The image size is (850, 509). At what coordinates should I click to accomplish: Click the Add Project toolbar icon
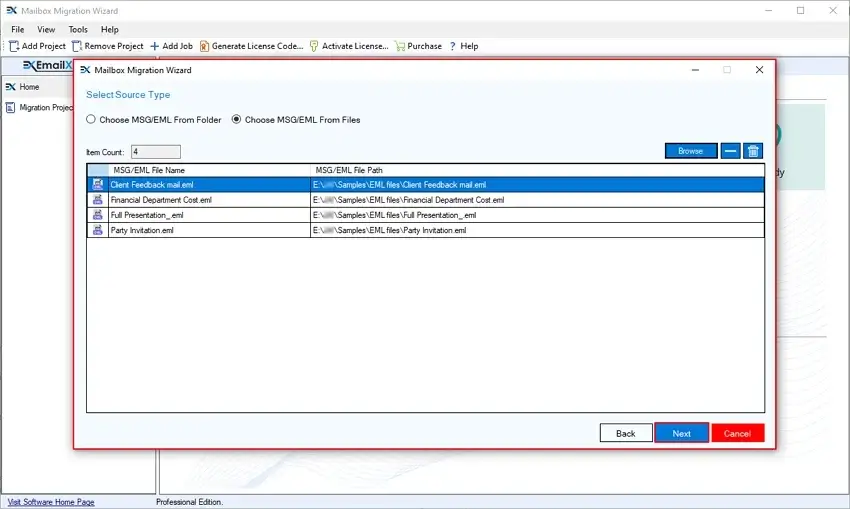pyautogui.click(x=14, y=46)
